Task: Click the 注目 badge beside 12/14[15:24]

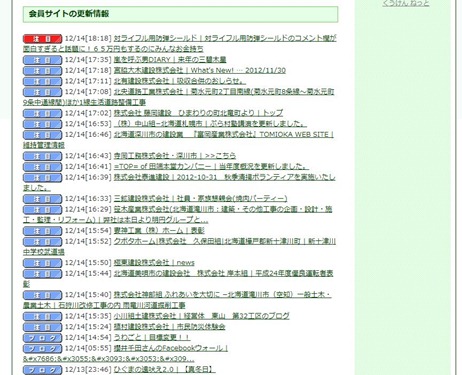Action: 42,327
